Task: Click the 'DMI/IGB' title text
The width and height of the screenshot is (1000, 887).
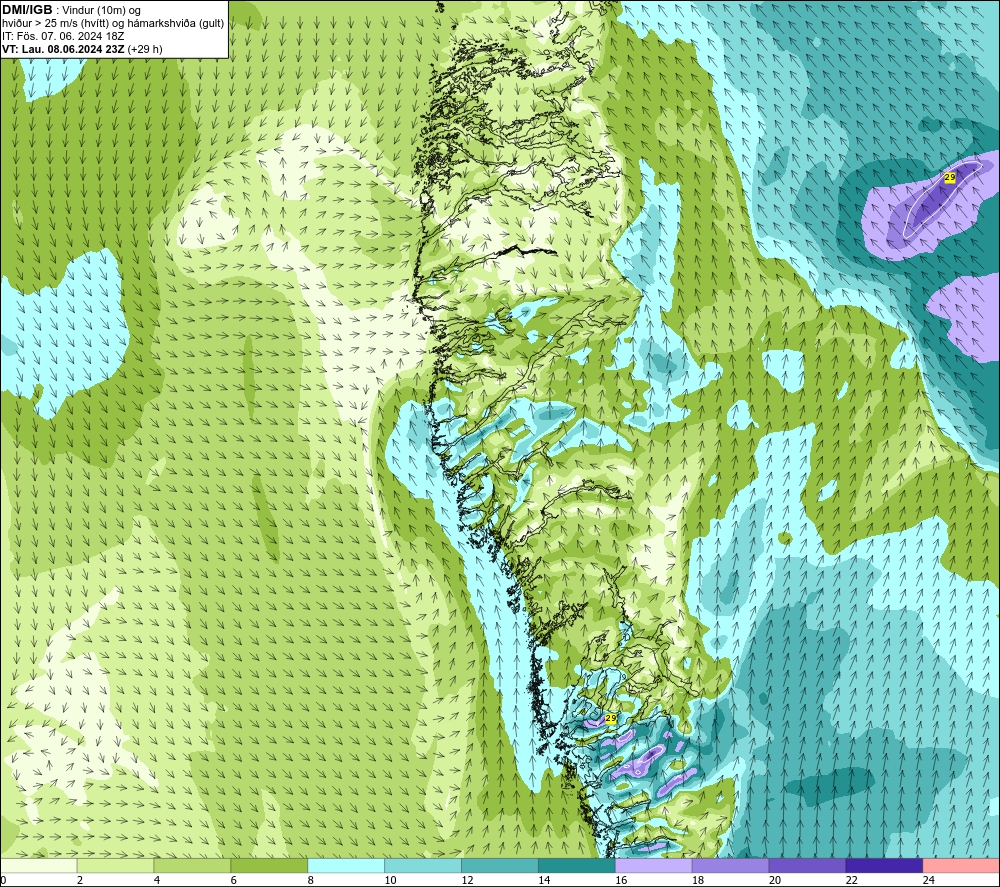Action: [x=27, y=10]
